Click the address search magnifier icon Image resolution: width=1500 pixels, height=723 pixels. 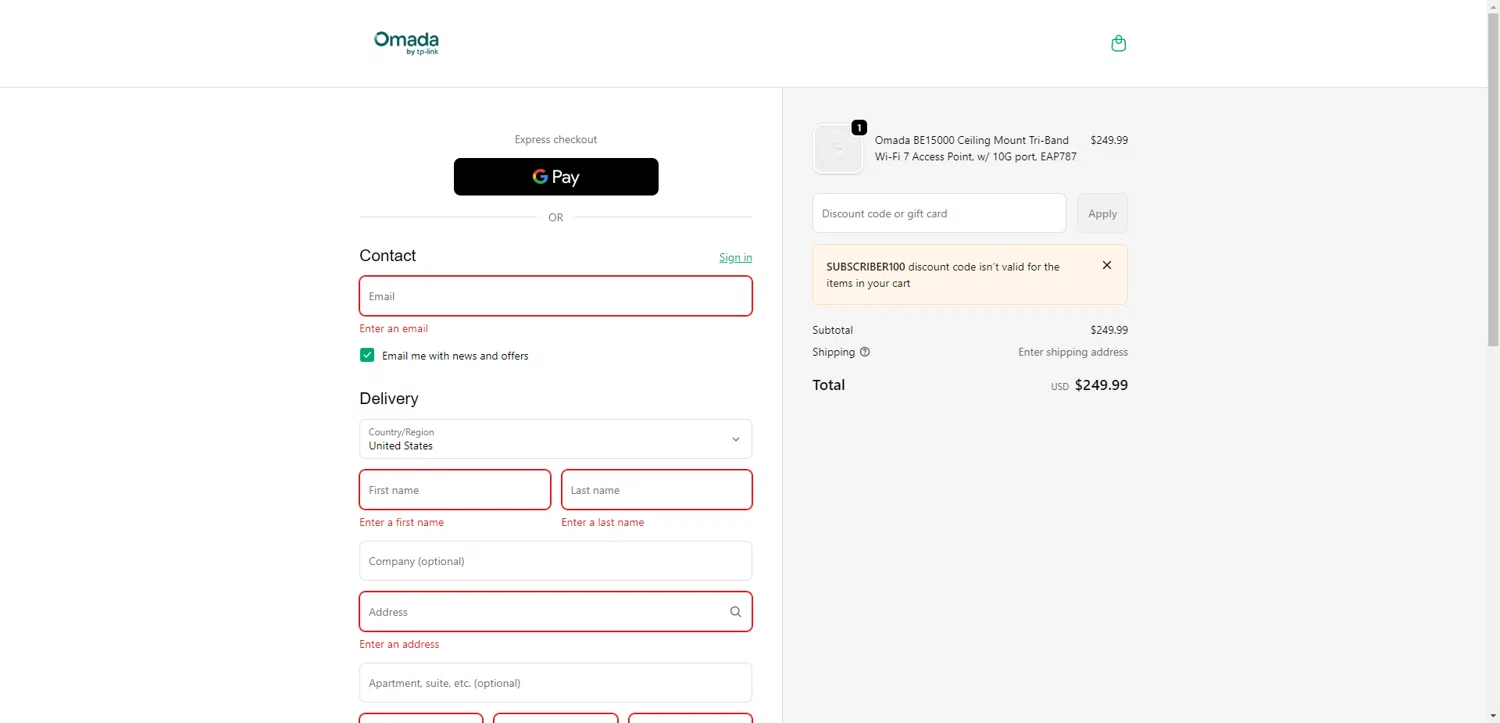(735, 612)
